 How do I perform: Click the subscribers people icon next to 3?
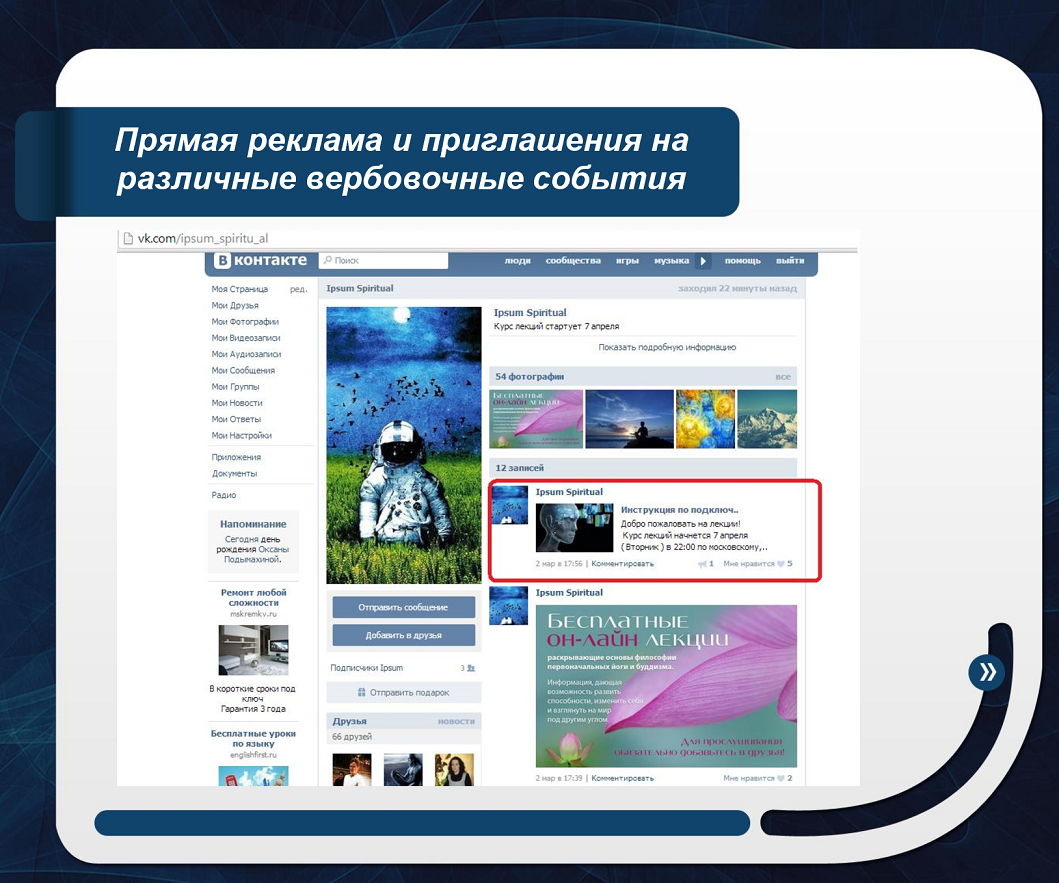[x=471, y=668]
